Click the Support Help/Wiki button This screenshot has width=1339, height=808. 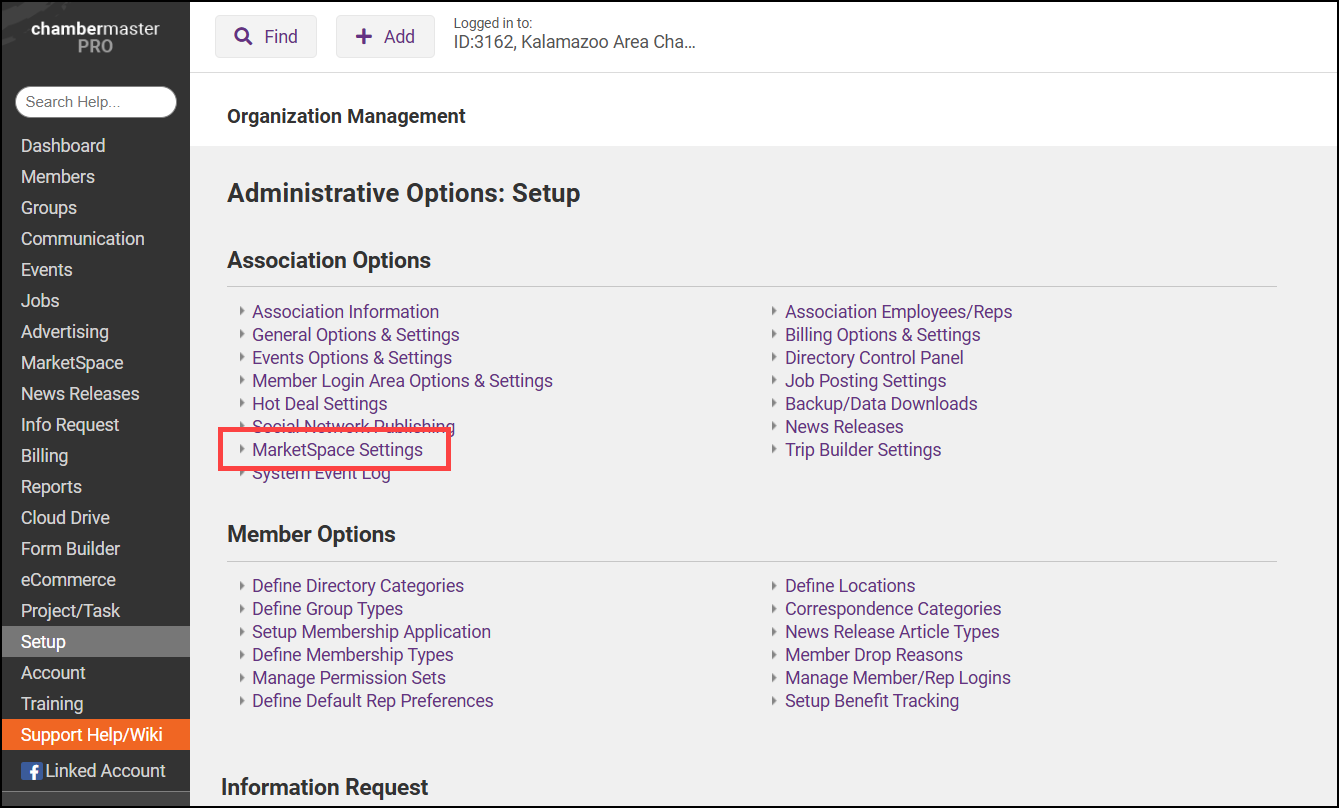[92, 735]
